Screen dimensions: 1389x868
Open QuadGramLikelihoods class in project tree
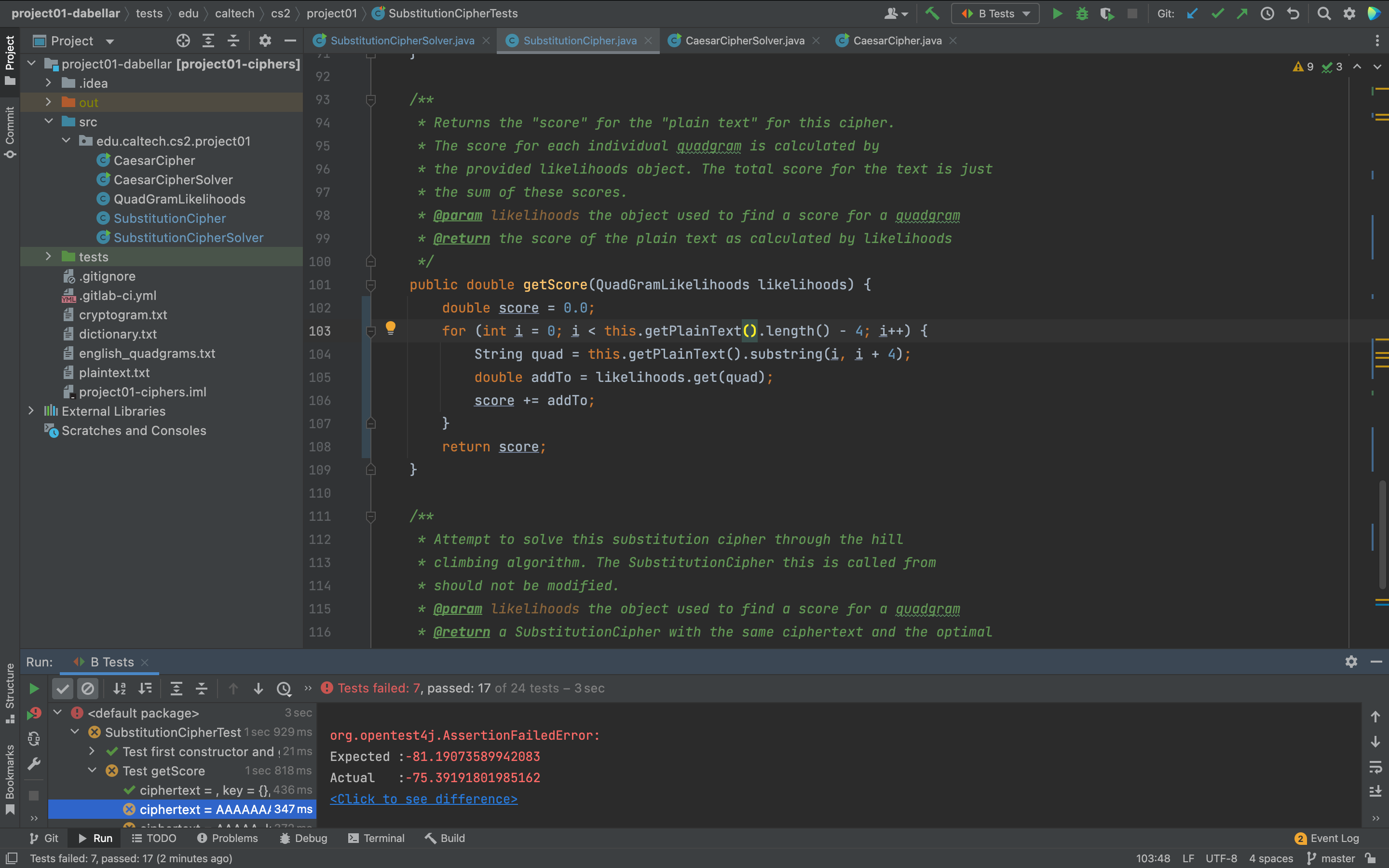pyautogui.click(x=179, y=199)
